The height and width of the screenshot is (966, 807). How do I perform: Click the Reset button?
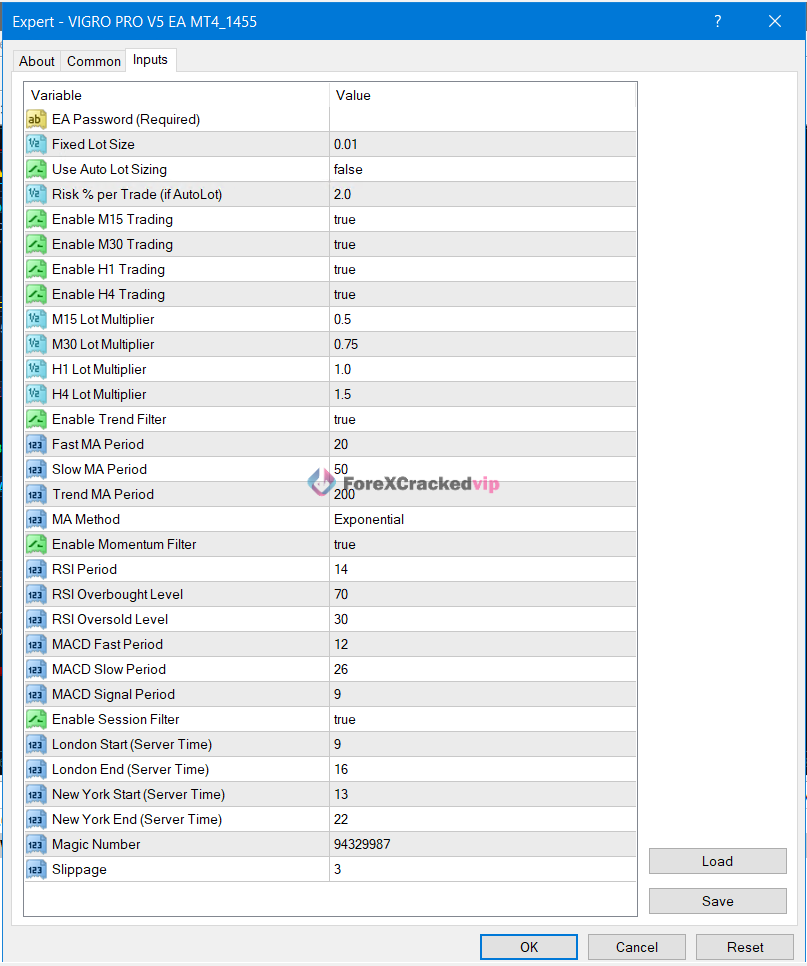[x=745, y=947]
